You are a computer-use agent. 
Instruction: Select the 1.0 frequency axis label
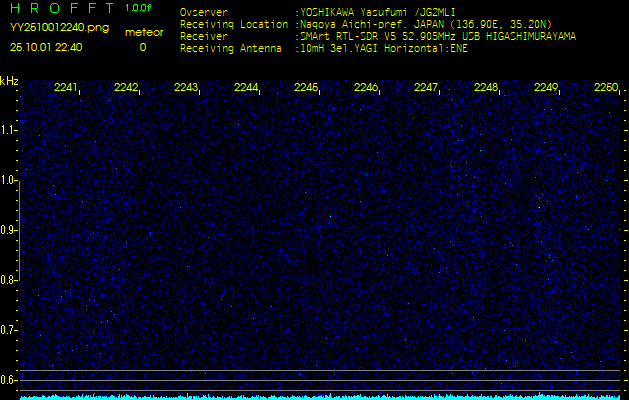(x=8, y=180)
